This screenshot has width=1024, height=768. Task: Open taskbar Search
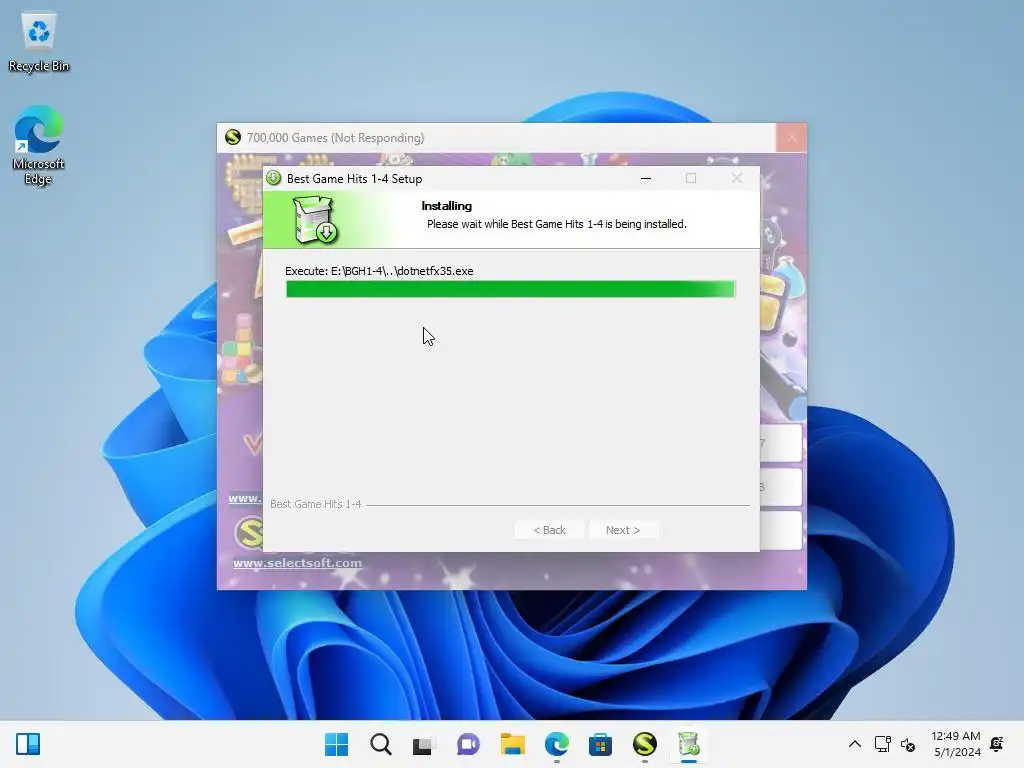(381, 744)
